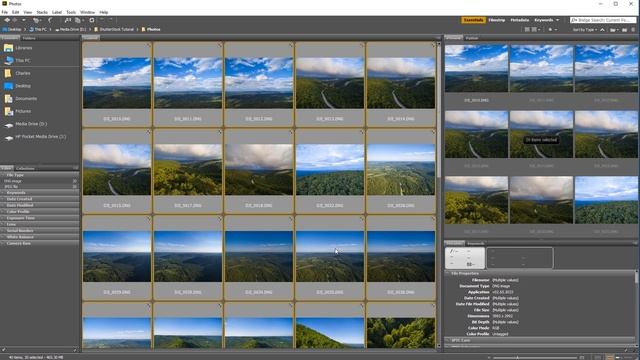
Task: Open Media Drive (D:) in Favorites
Action: pos(31,124)
